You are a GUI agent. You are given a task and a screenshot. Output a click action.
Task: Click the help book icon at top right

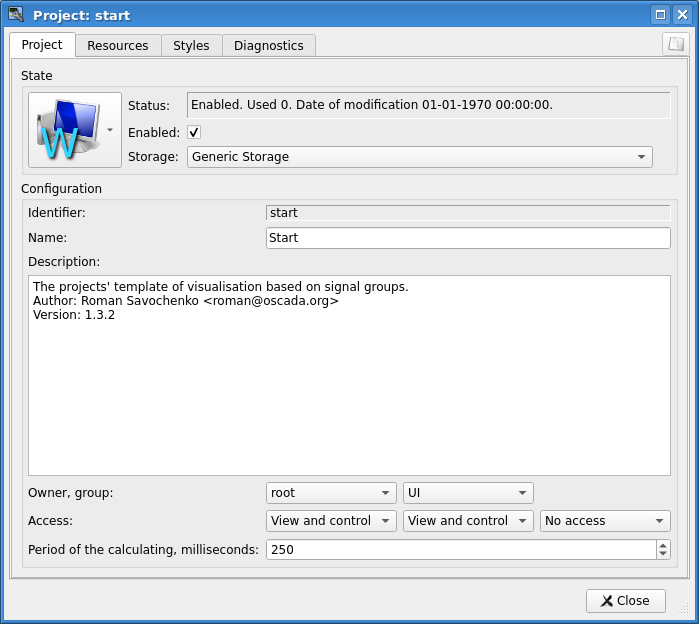676,44
